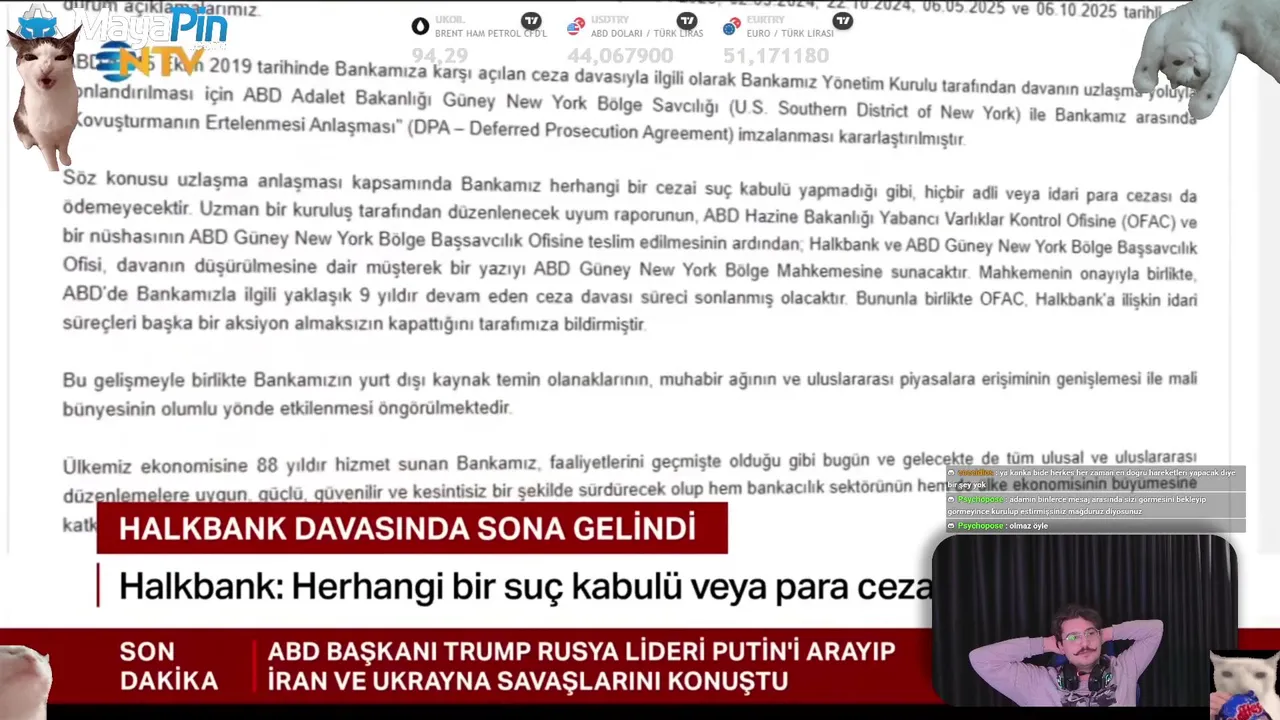
Task: Click the chat message 'olmaz öyle'
Action: [x=1029, y=526]
